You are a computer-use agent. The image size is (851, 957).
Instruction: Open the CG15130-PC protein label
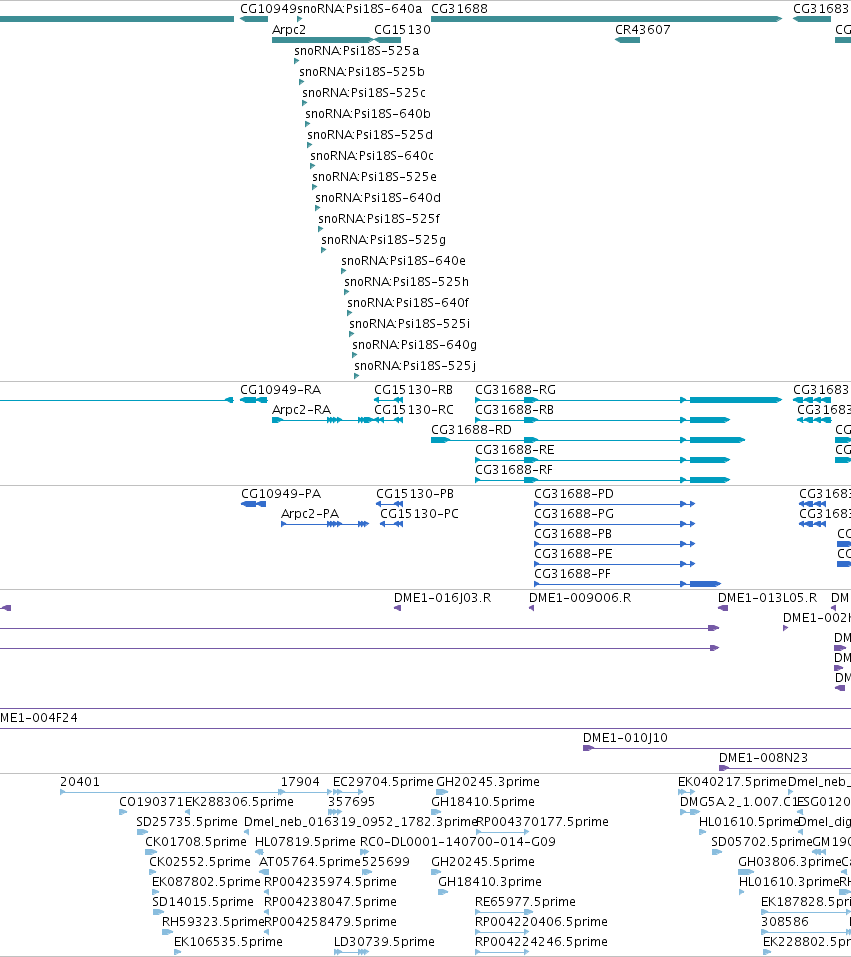coord(419,513)
